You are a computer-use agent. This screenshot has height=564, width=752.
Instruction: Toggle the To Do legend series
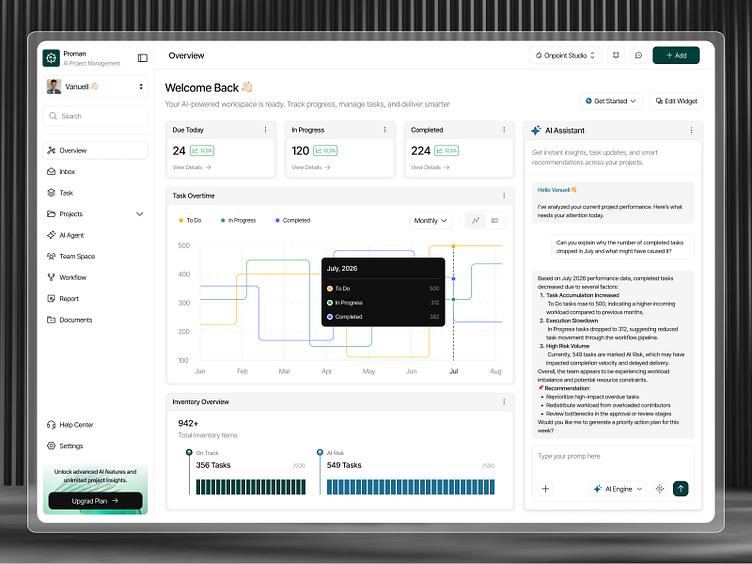(x=190, y=221)
